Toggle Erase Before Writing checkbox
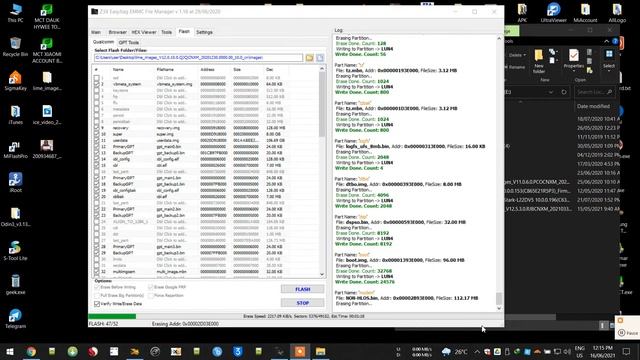The image size is (640, 360). click(x=97, y=287)
